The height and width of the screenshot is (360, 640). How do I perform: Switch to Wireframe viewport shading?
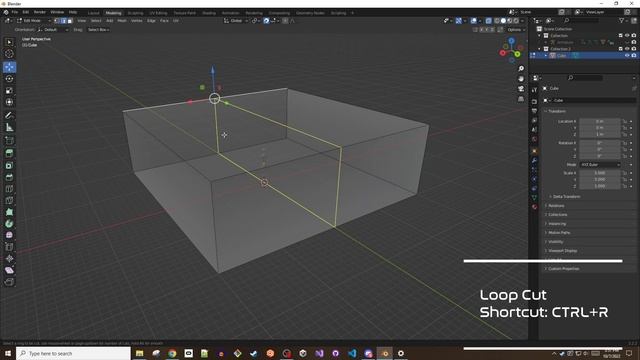coord(496,20)
